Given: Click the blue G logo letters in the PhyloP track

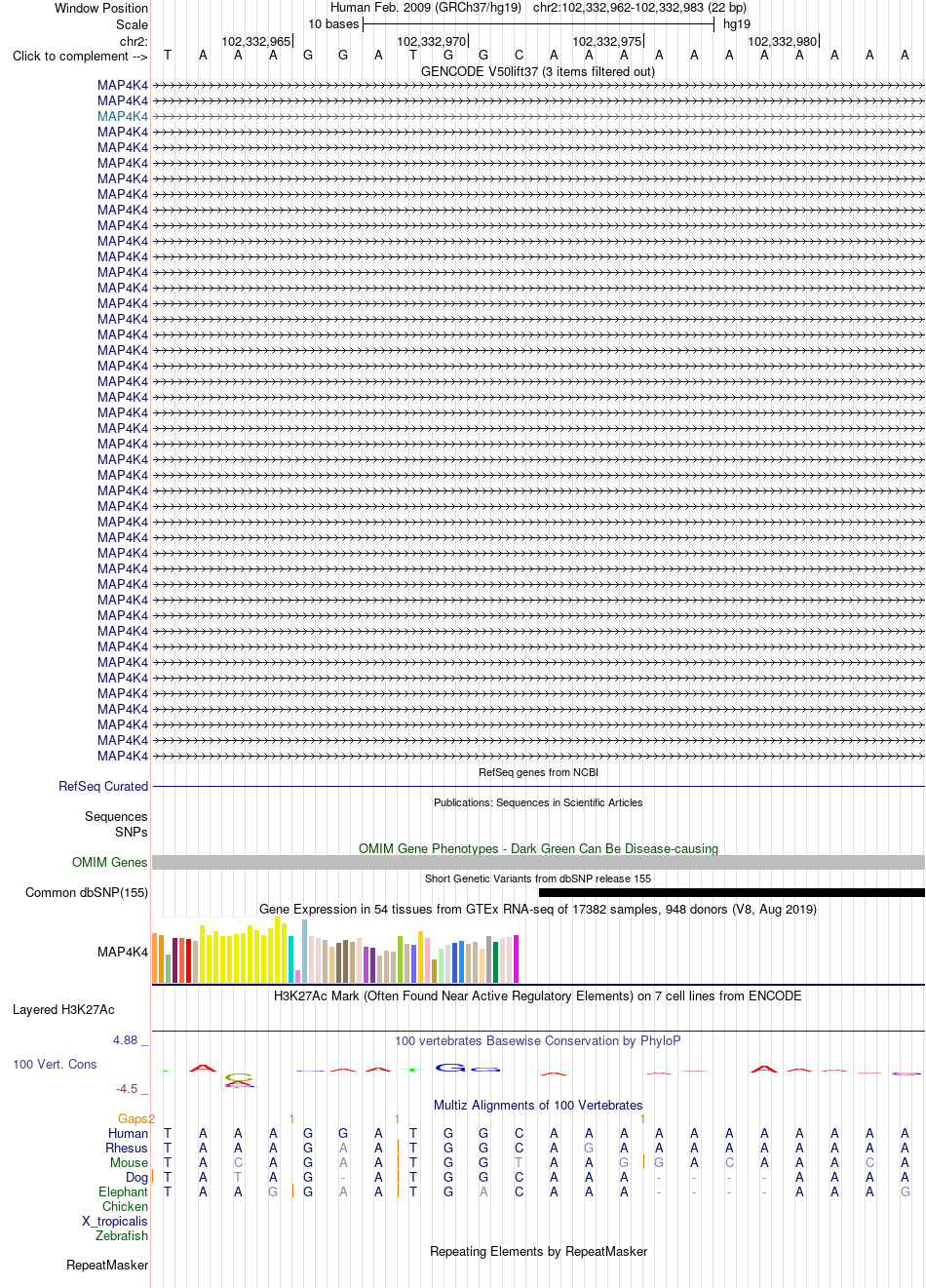Looking at the screenshot, I should [x=468, y=1068].
